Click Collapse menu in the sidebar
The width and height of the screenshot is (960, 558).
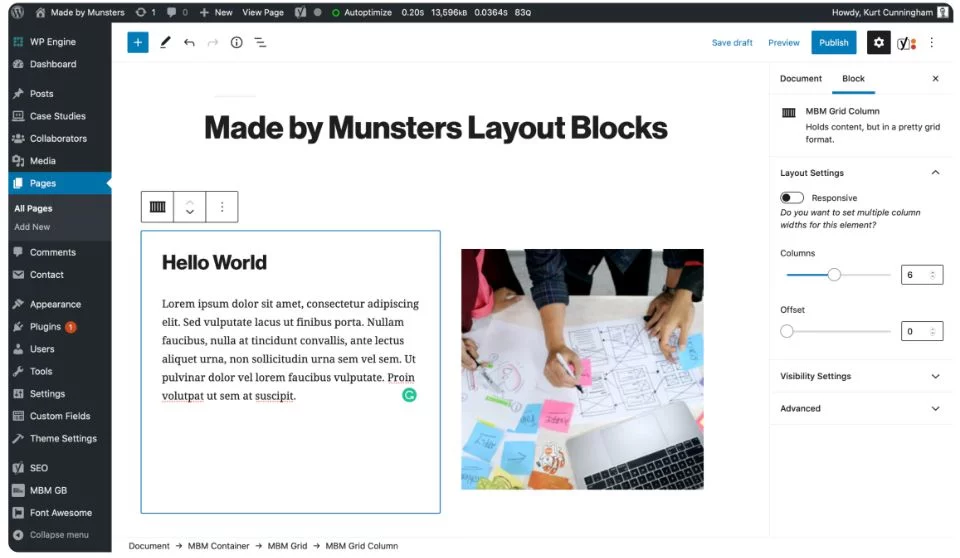[x=58, y=535]
